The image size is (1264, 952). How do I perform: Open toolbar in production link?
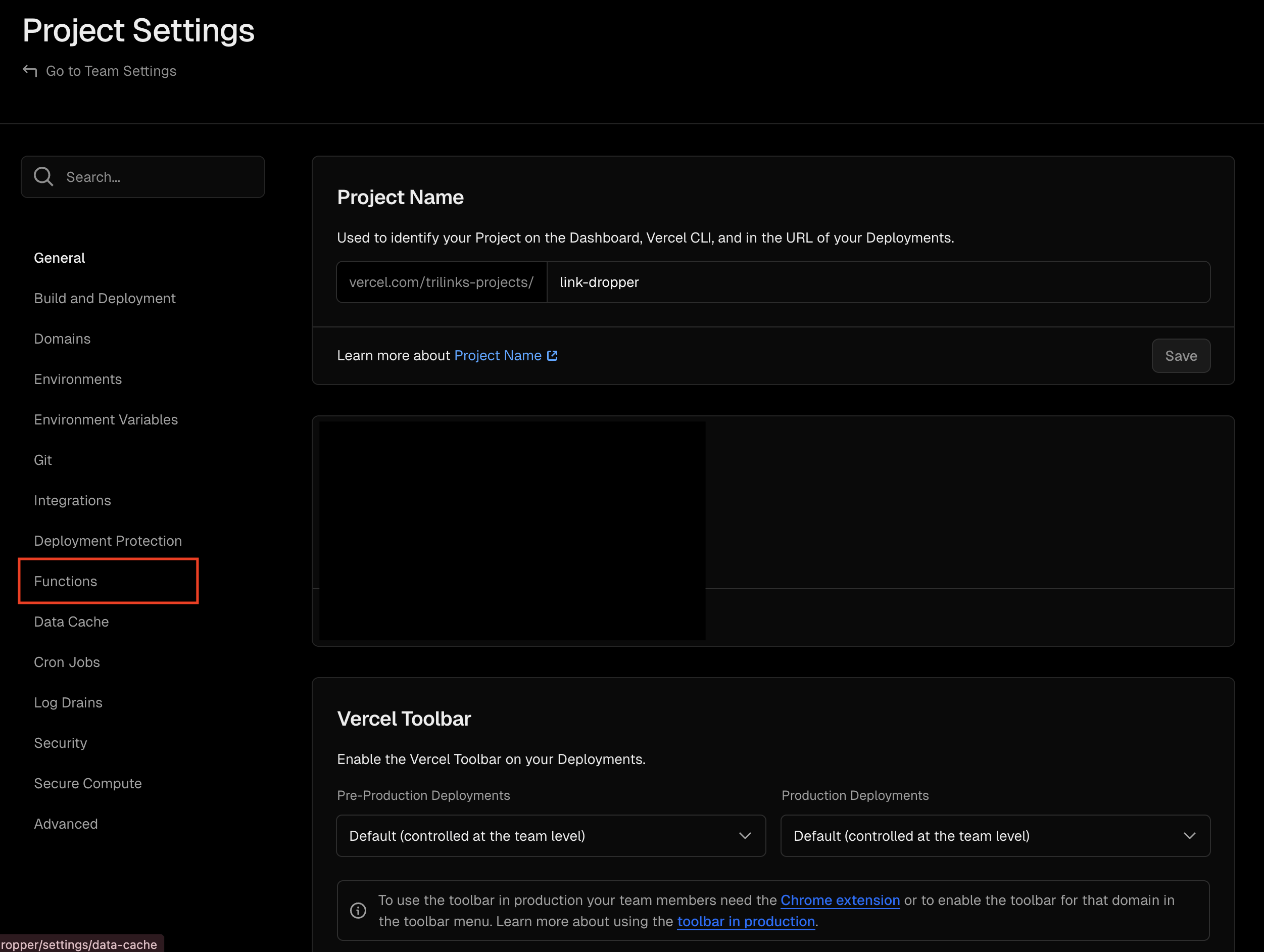pyautogui.click(x=746, y=921)
